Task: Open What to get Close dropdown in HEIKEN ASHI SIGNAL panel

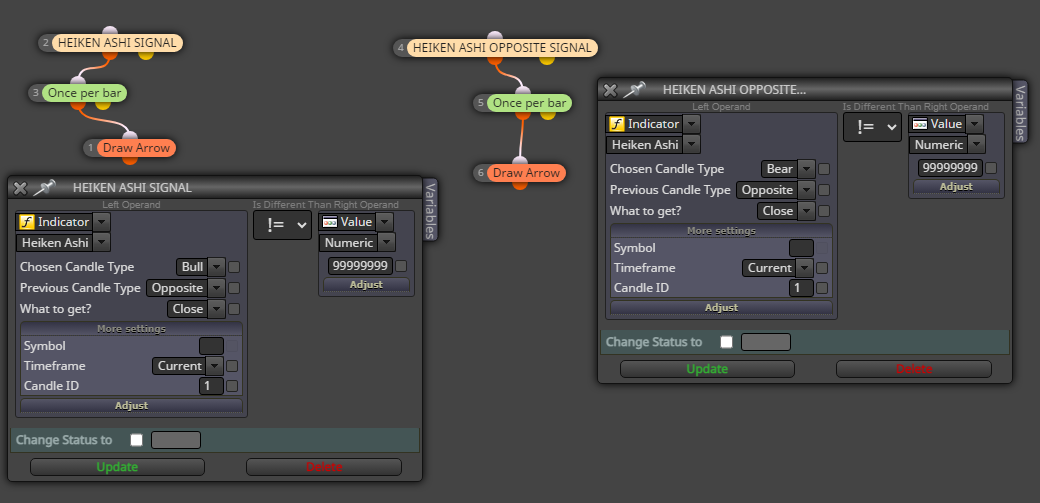Action: click(x=216, y=309)
